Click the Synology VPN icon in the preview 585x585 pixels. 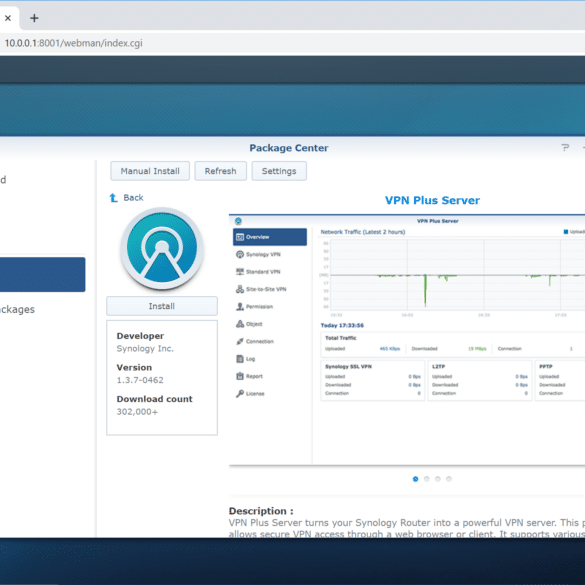(240, 254)
